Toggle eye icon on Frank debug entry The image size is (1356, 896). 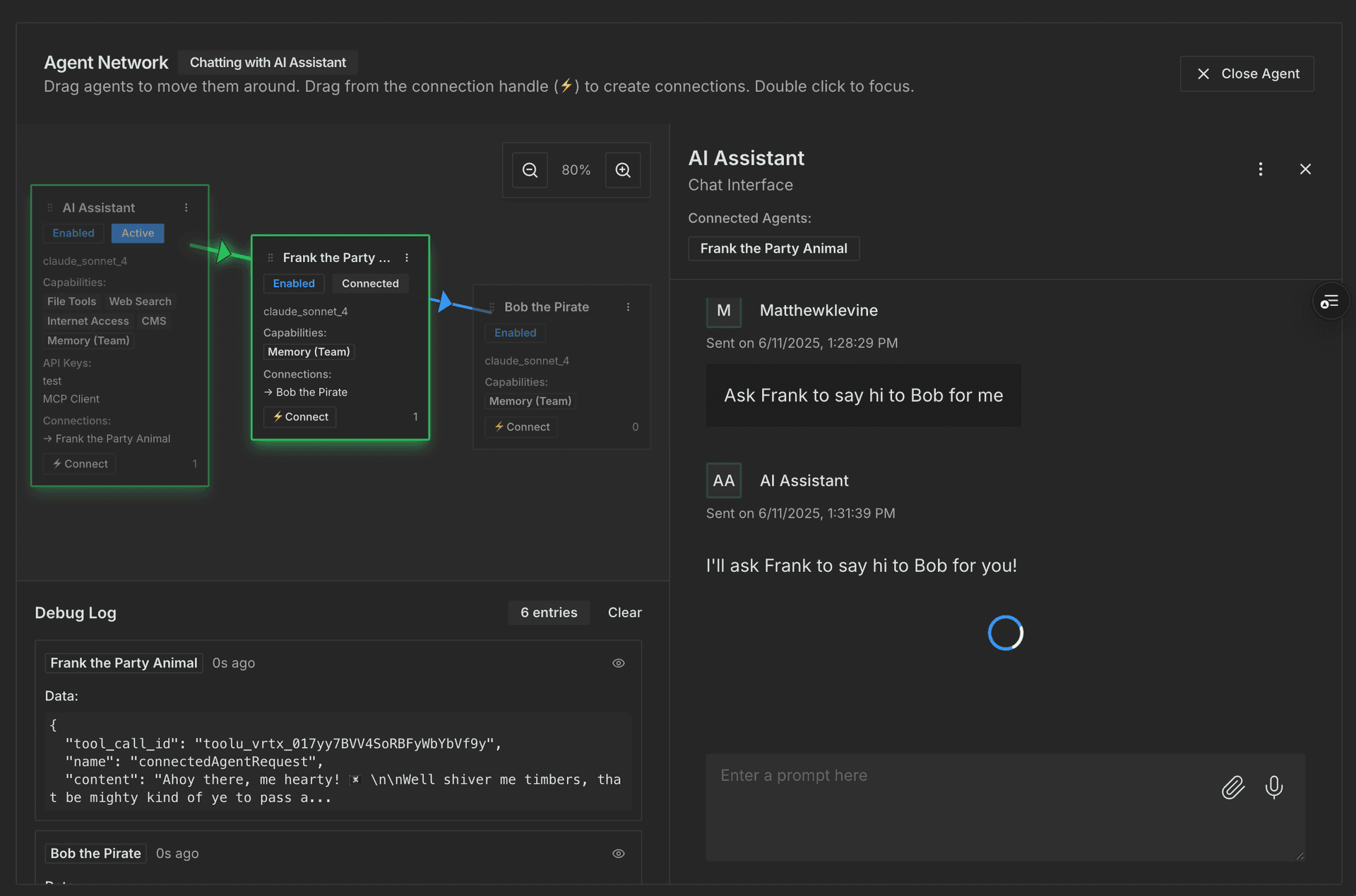click(x=618, y=663)
